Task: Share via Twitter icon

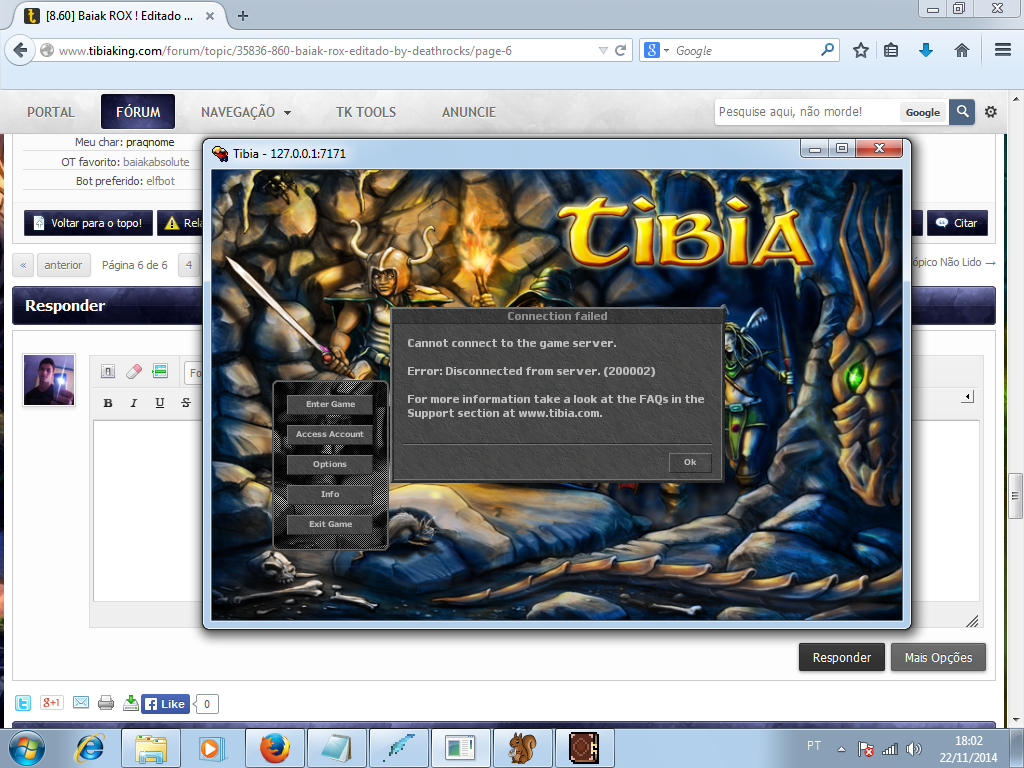Action: click(23, 703)
